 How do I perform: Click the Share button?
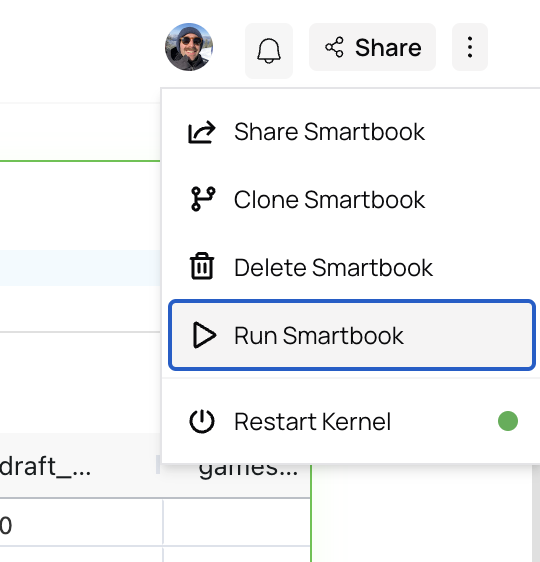click(x=372, y=47)
